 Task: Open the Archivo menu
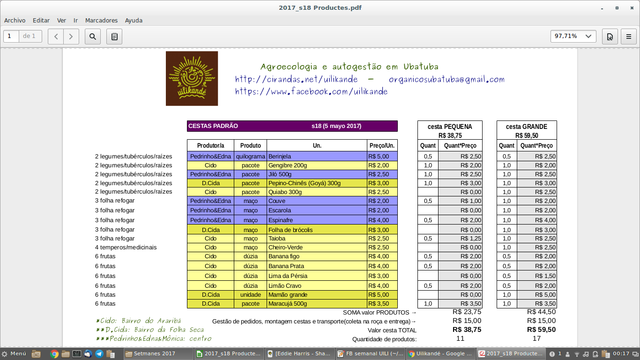point(15,20)
